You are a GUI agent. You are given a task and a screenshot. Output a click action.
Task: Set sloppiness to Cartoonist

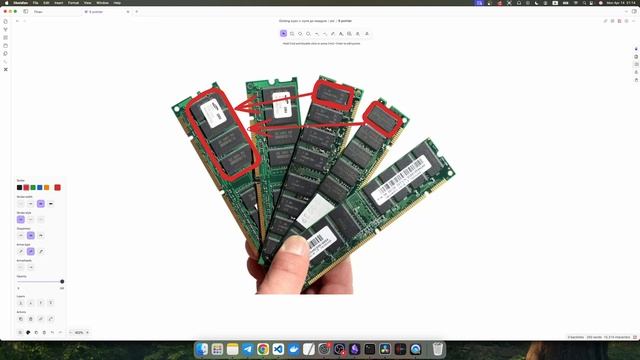[x=41, y=236]
